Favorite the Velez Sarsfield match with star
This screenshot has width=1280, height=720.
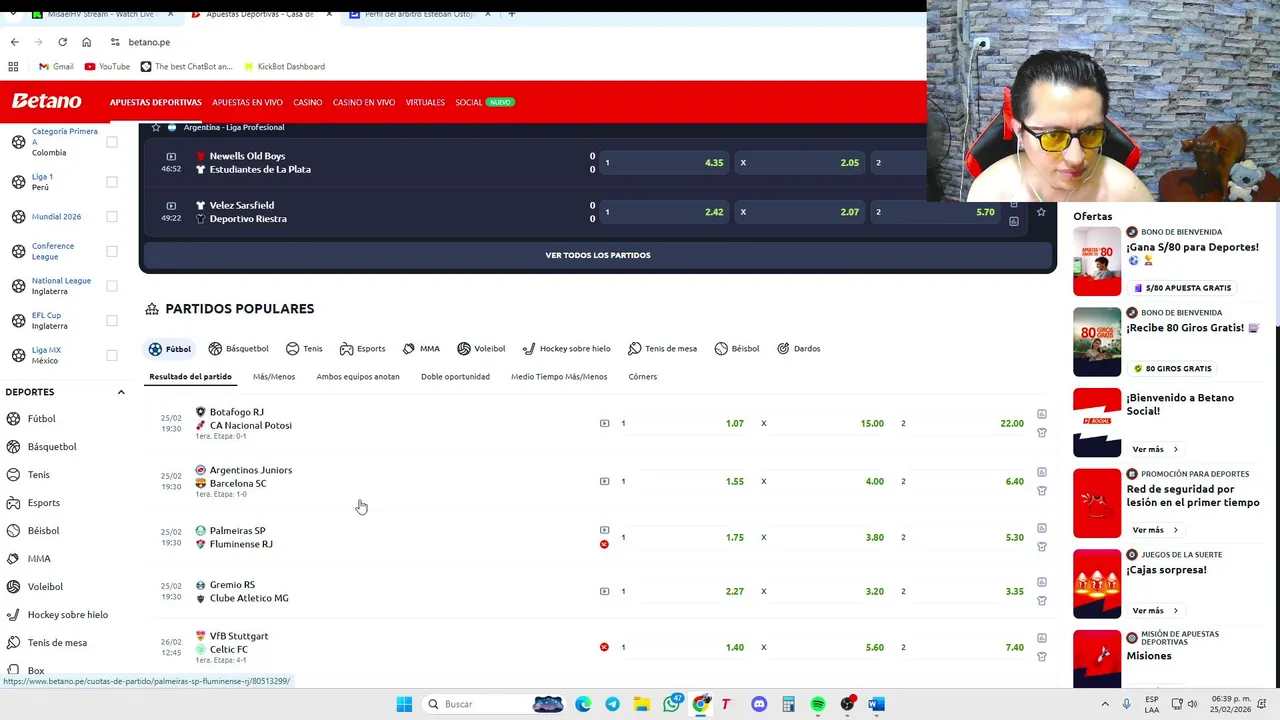click(1041, 212)
